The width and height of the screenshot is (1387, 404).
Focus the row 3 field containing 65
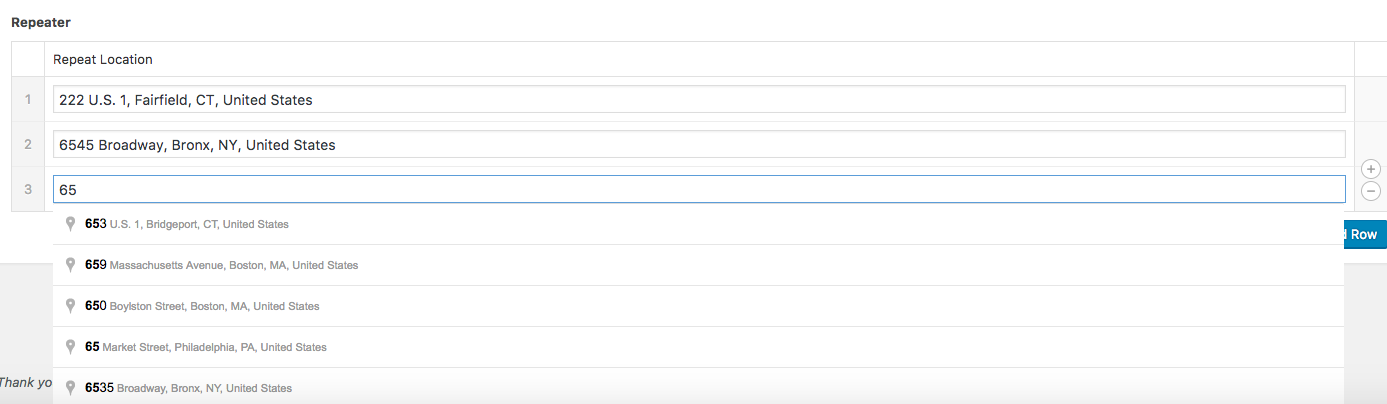698,189
